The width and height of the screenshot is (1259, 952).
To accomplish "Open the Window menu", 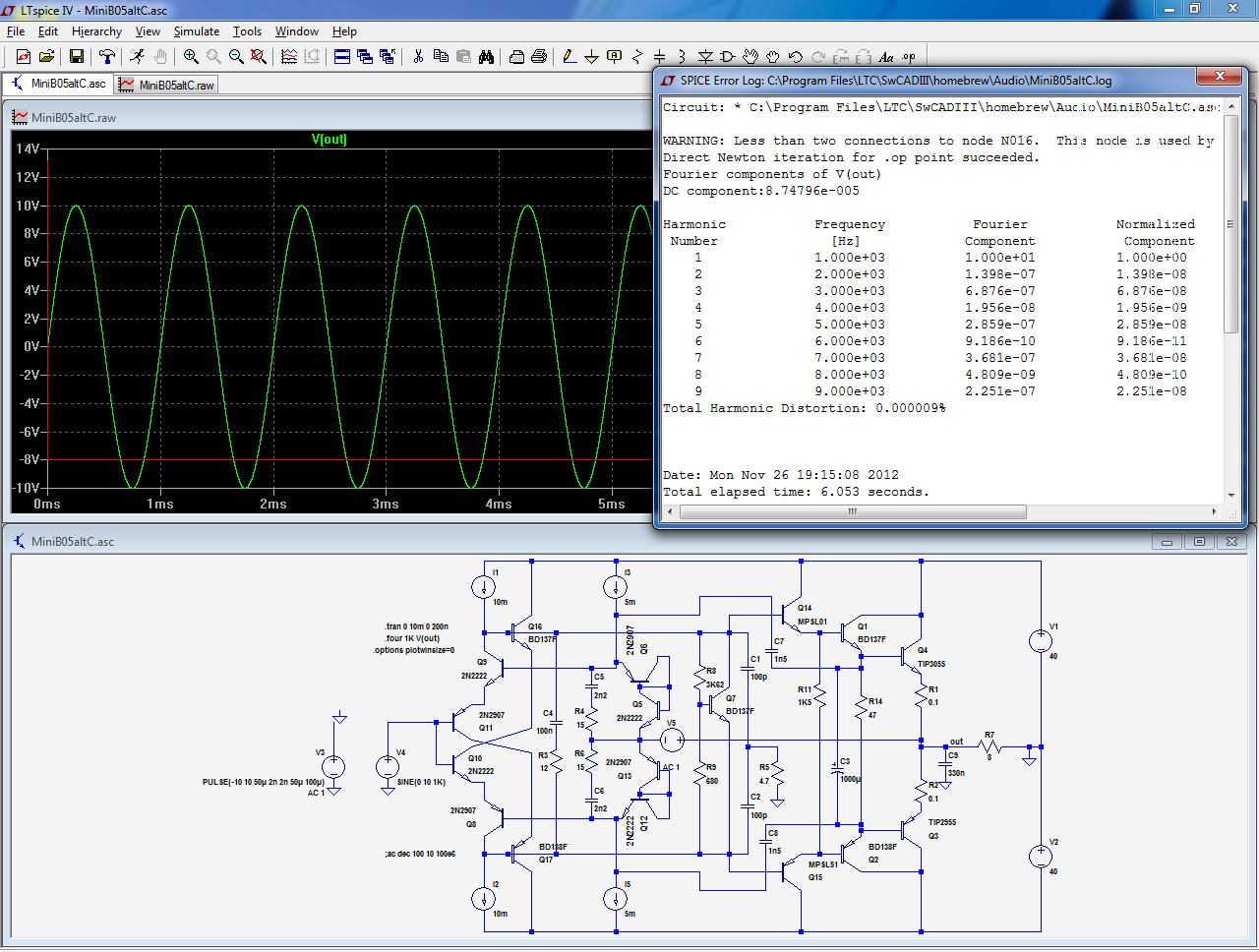I will (297, 31).
